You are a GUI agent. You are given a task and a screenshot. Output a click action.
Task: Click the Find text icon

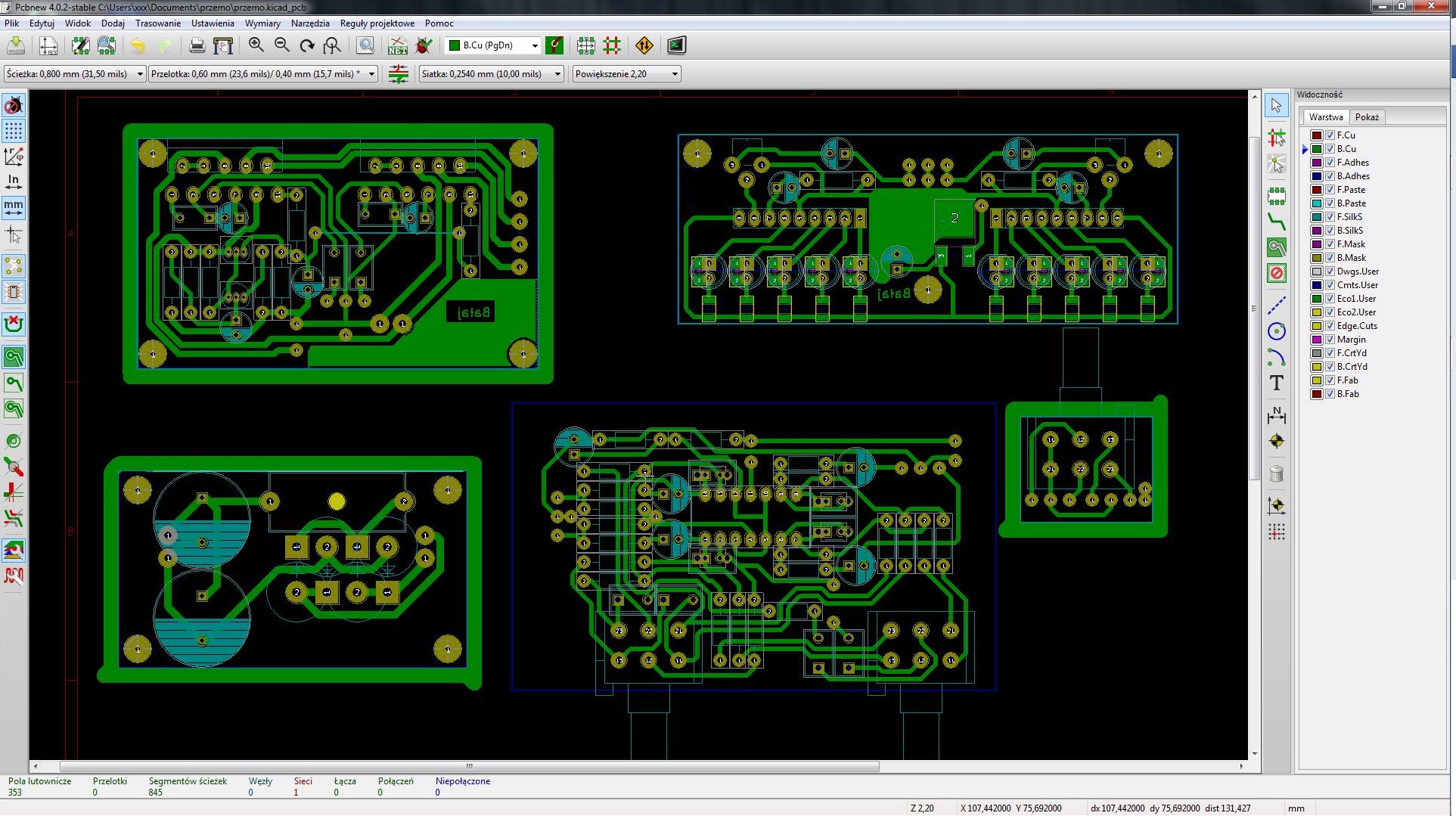(365, 45)
